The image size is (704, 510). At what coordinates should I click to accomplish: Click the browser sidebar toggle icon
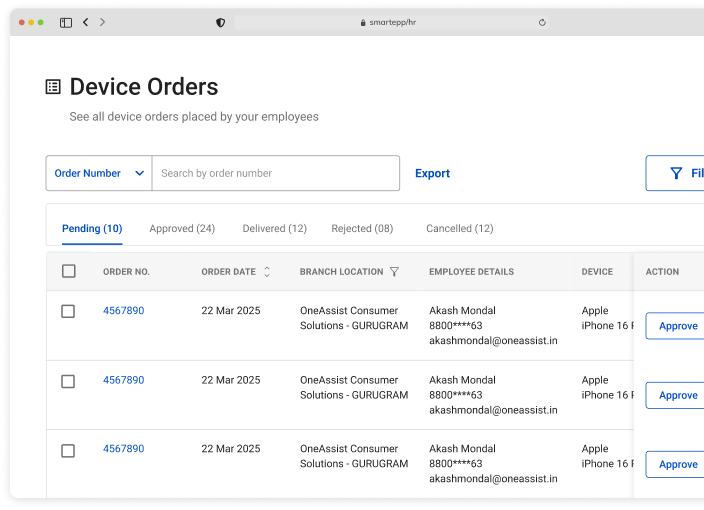click(x=66, y=22)
